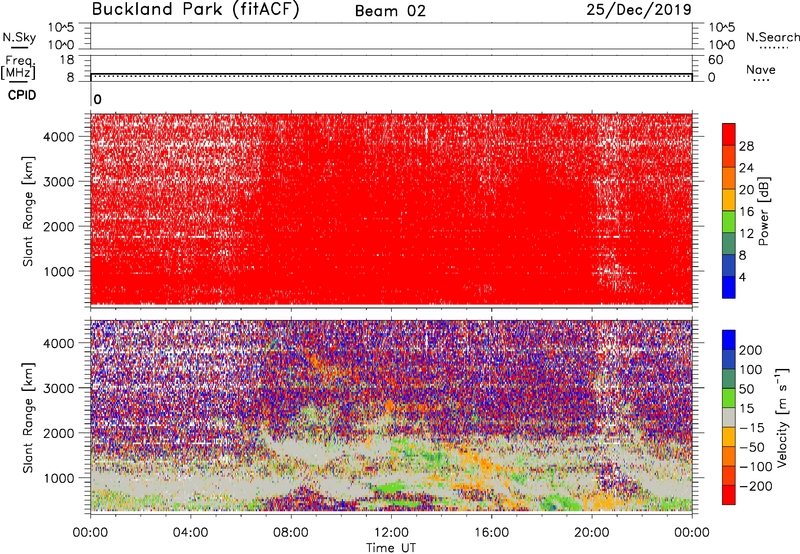Click the '60' Nave tick label
Screen dimensions: 800x554
pos(716,60)
